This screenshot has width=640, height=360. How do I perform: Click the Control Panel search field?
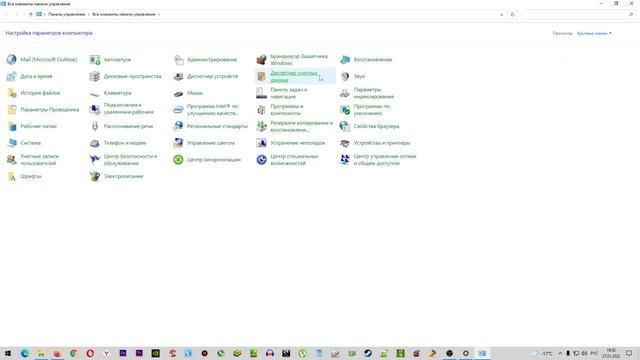coord(578,14)
